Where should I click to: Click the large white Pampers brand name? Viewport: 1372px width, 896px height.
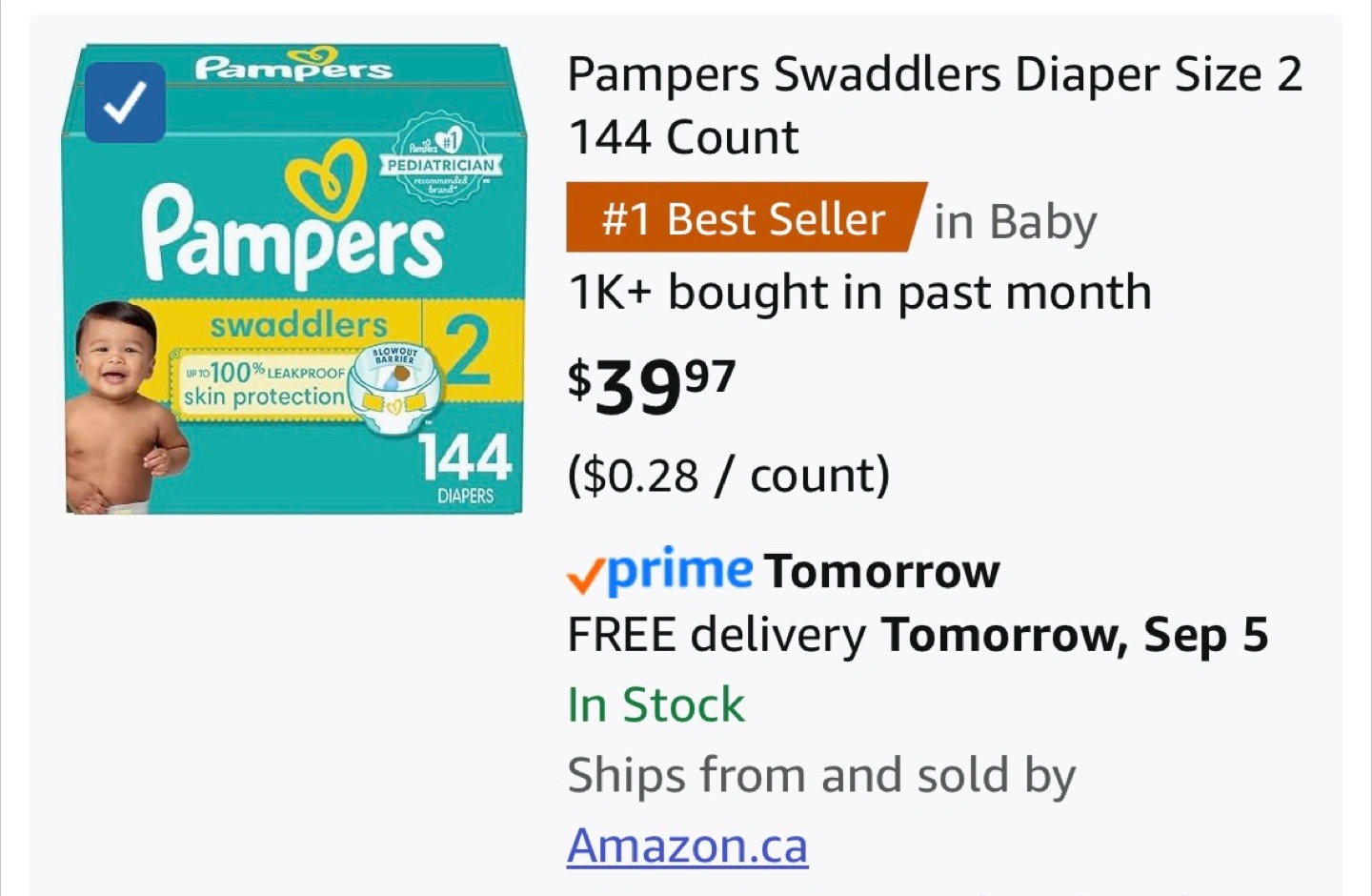coord(292,234)
